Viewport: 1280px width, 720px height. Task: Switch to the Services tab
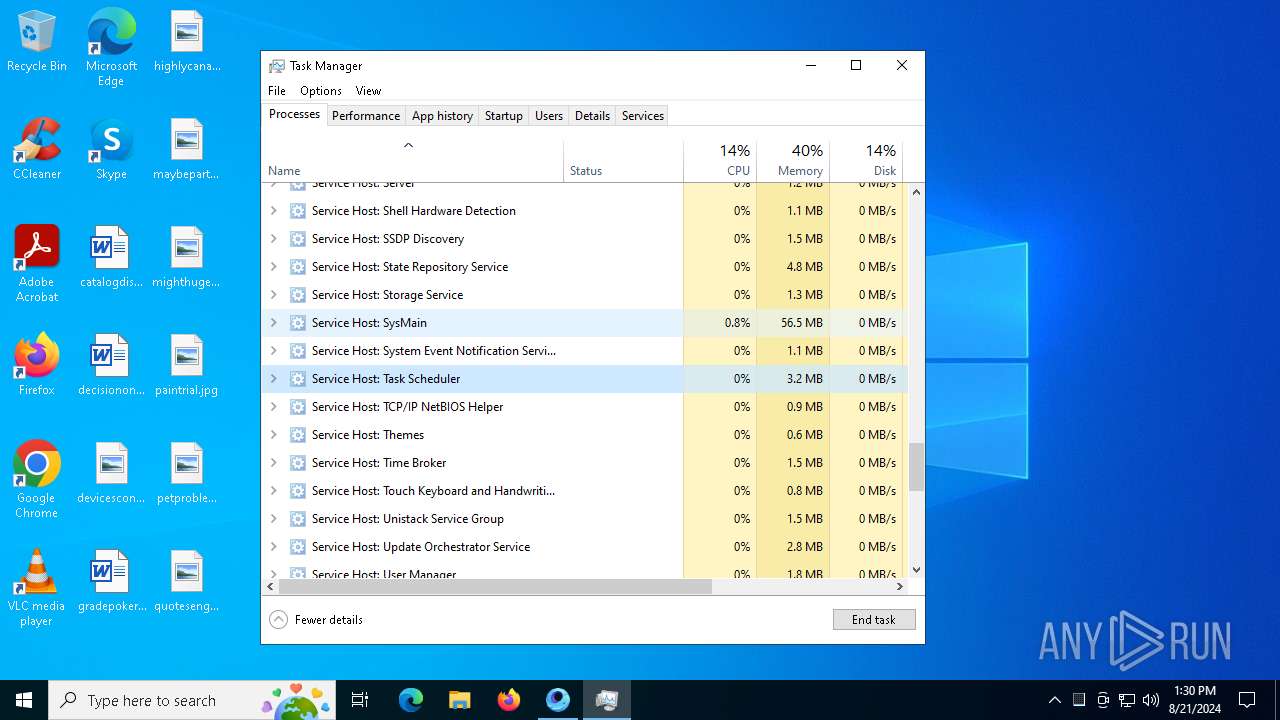click(x=643, y=116)
